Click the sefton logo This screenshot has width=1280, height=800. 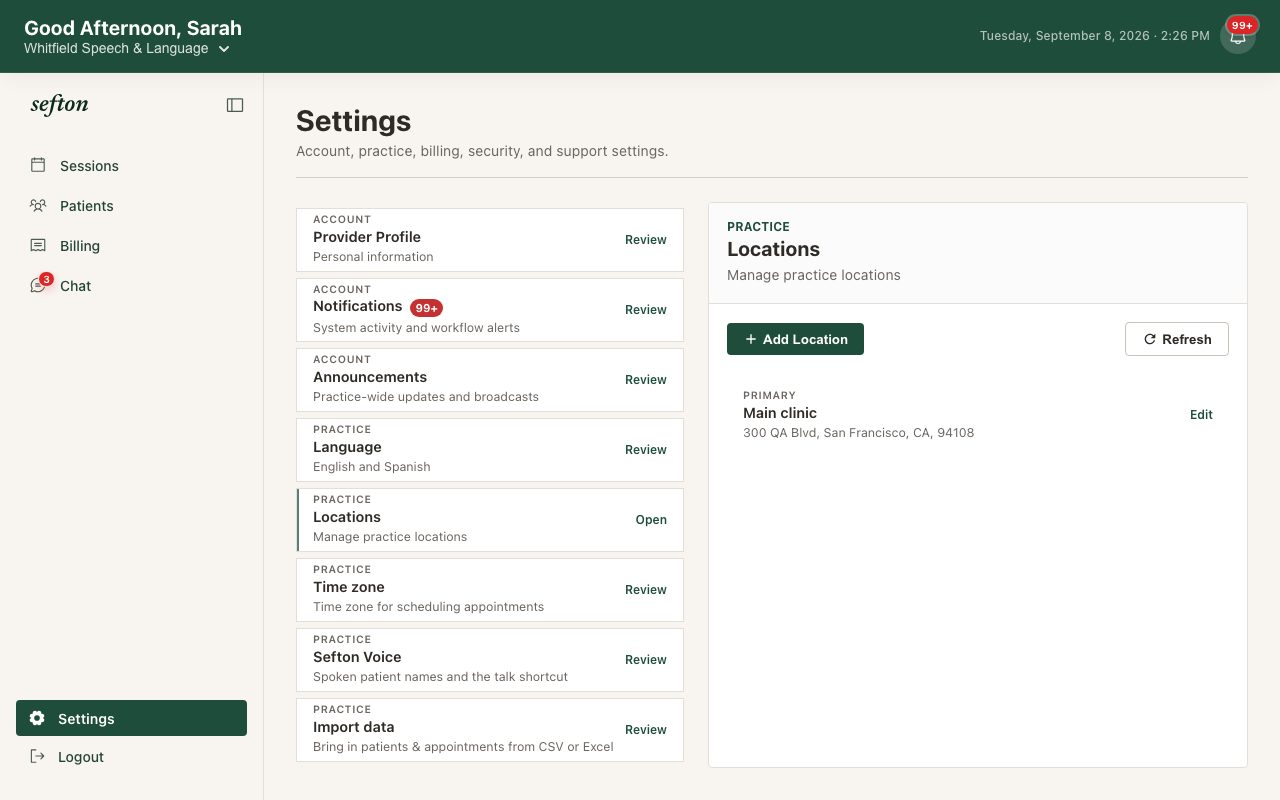[x=60, y=105]
